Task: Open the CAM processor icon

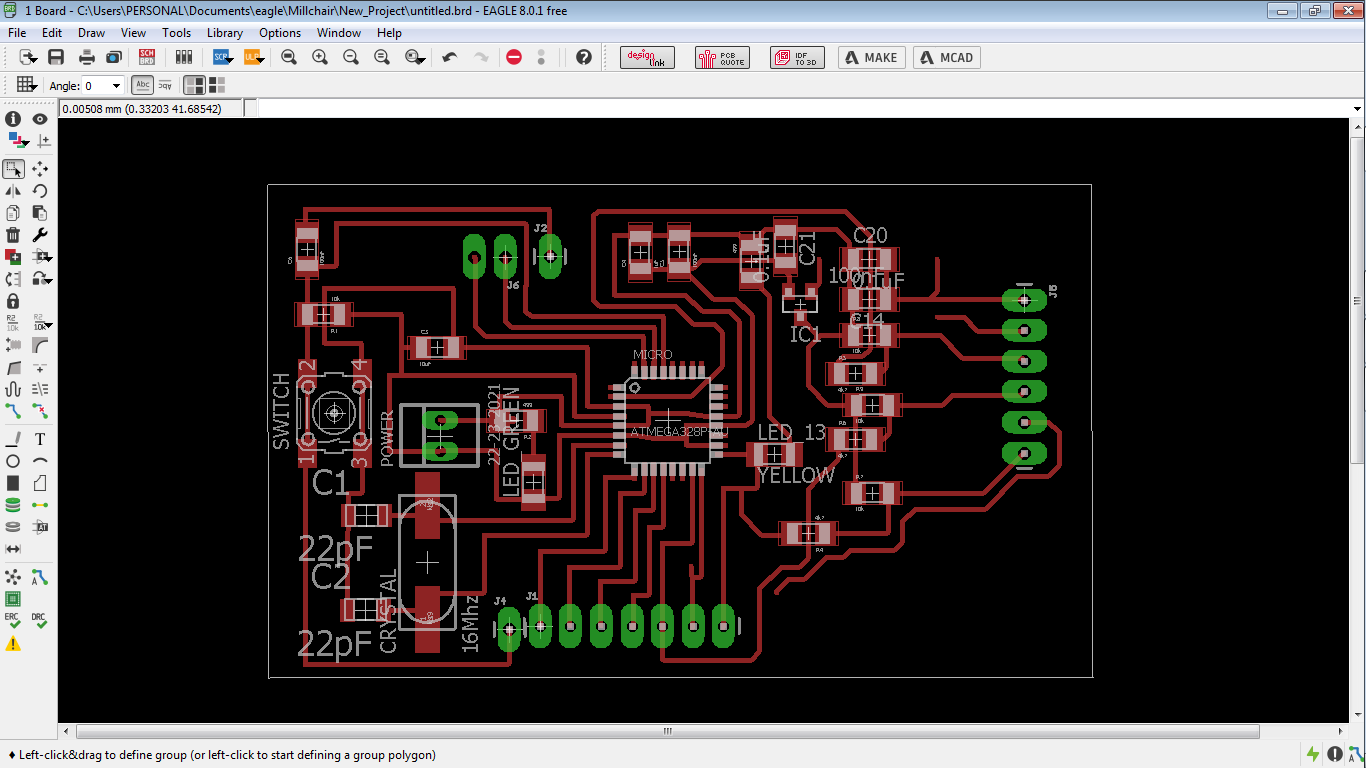Action: point(114,58)
